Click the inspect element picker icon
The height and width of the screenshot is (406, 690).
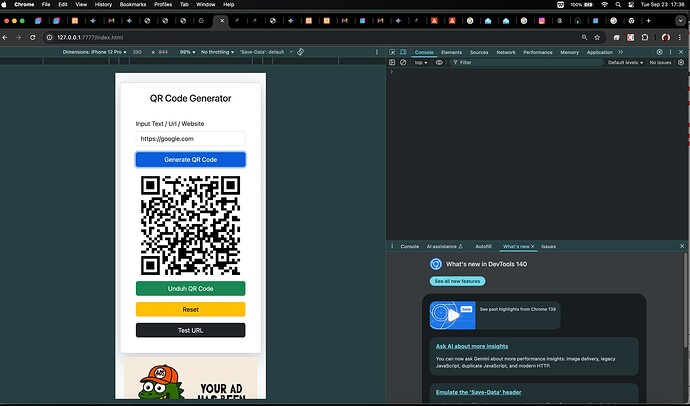393,51
